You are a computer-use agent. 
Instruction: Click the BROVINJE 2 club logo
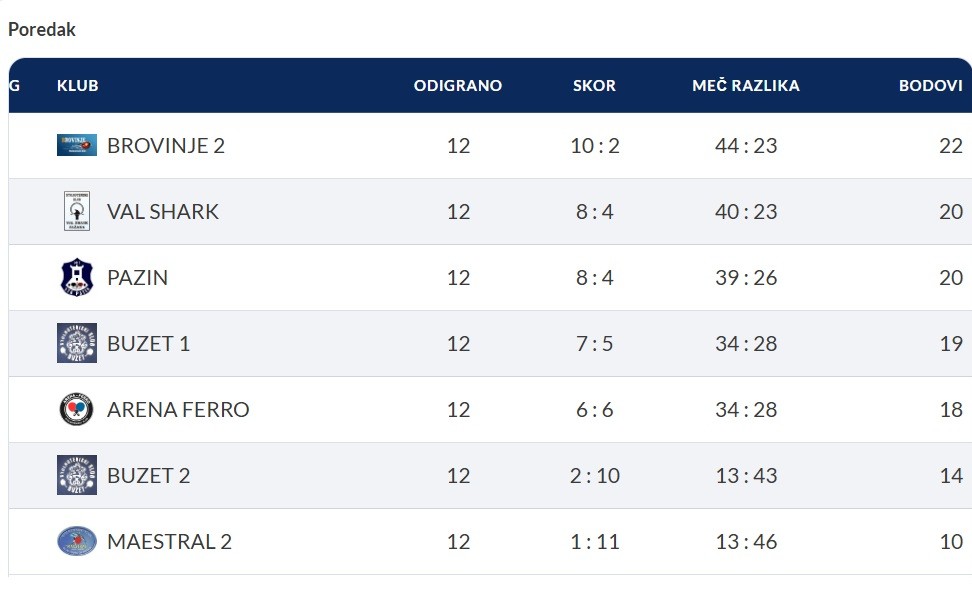[x=77, y=145]
